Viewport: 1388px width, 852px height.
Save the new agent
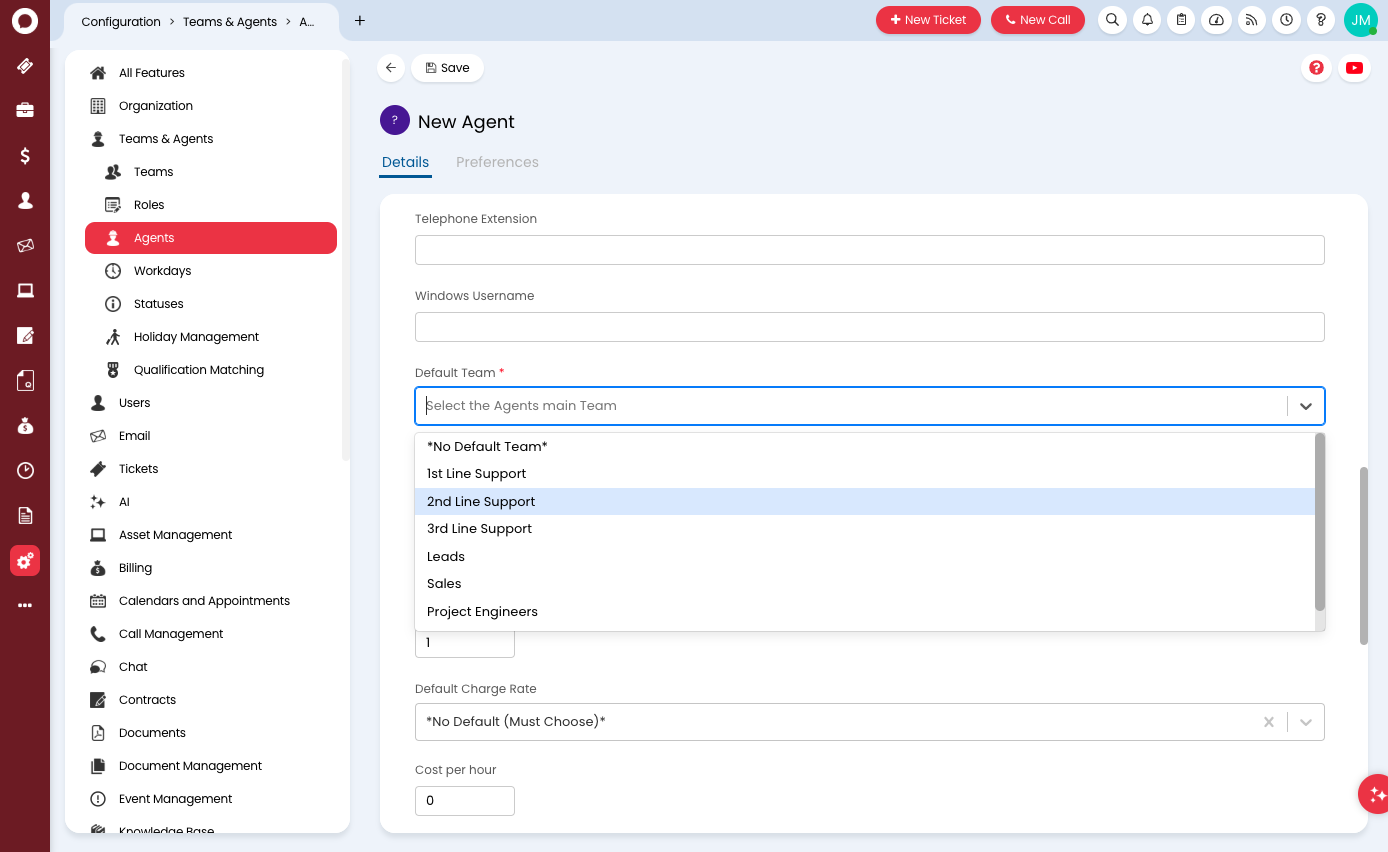pos(447,68)
